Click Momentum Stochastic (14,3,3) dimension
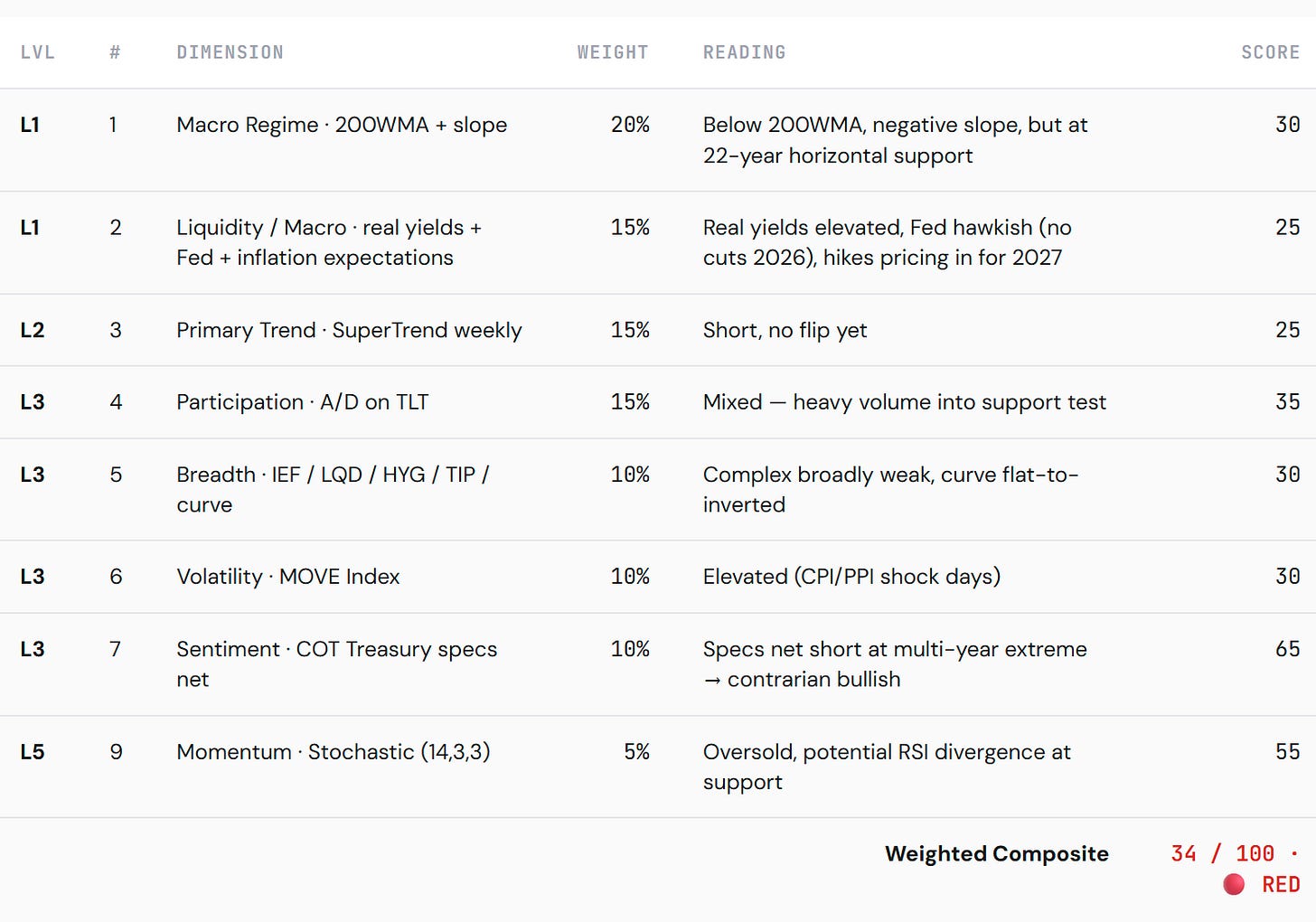Screen dimensions: 1316x922 333,752
